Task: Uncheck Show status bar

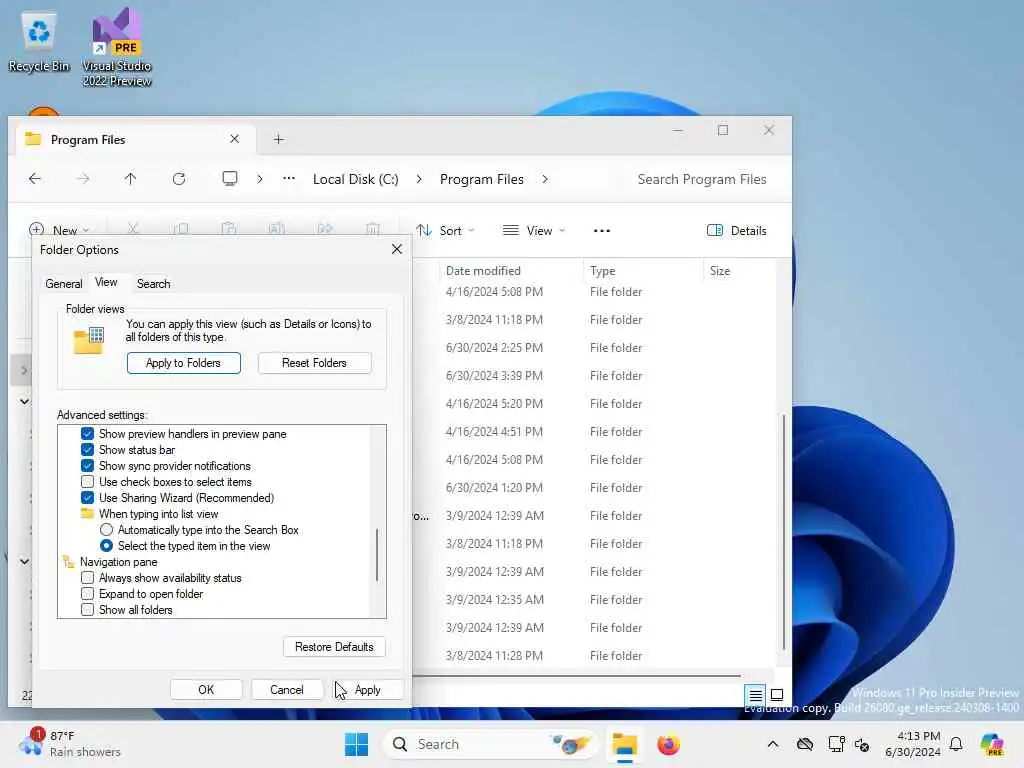Action: coord(87,450)
